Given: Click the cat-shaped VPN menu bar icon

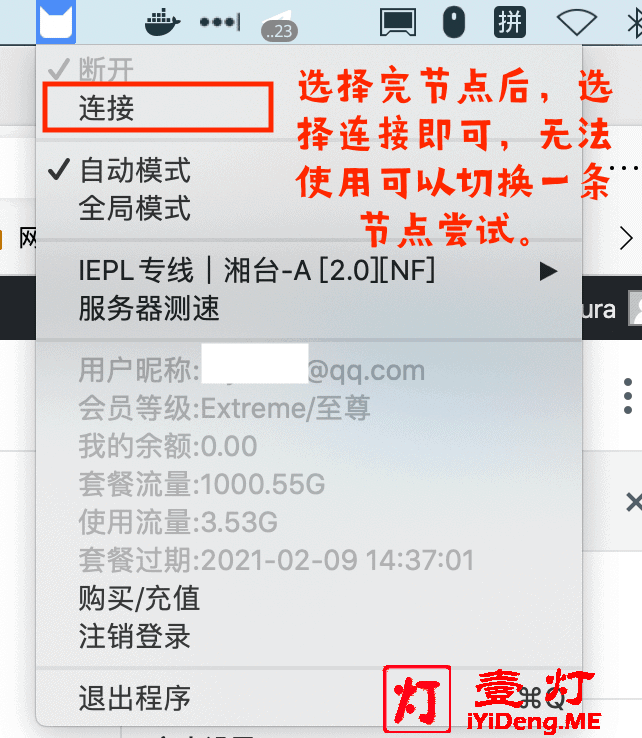Looking at the screenshot, I should (56, 21).
